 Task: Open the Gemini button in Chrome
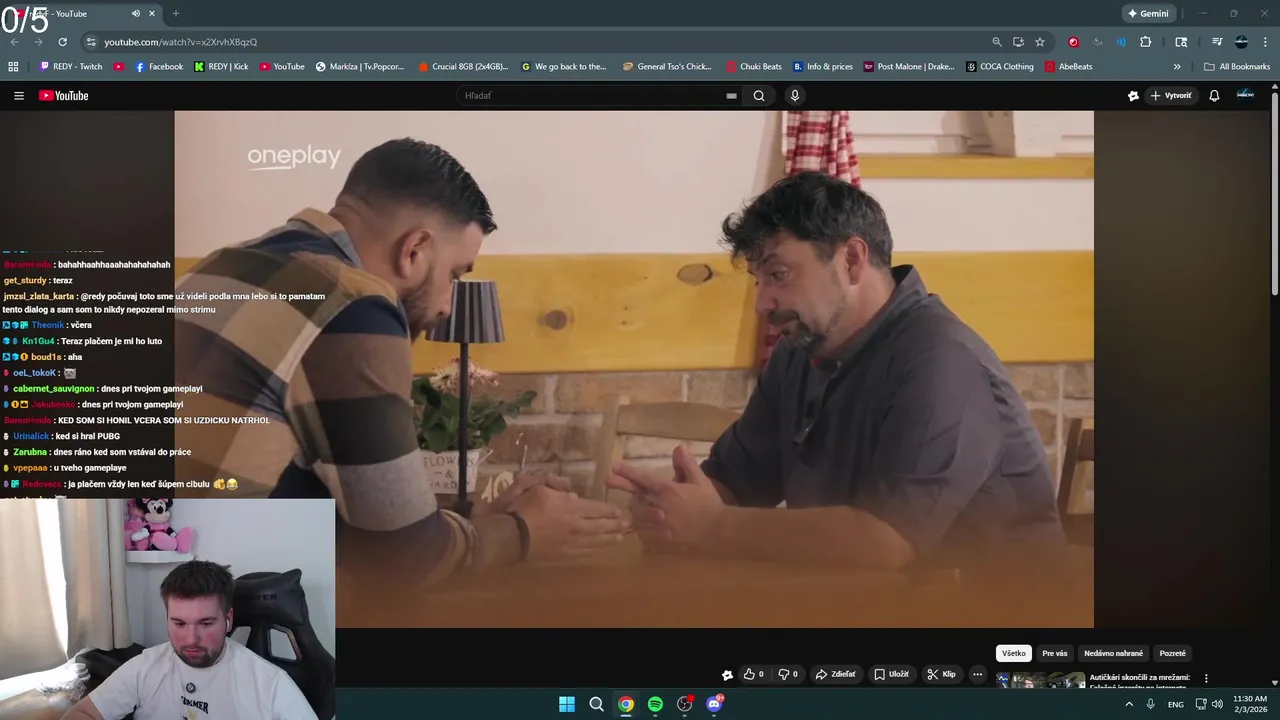point(1148,14)
